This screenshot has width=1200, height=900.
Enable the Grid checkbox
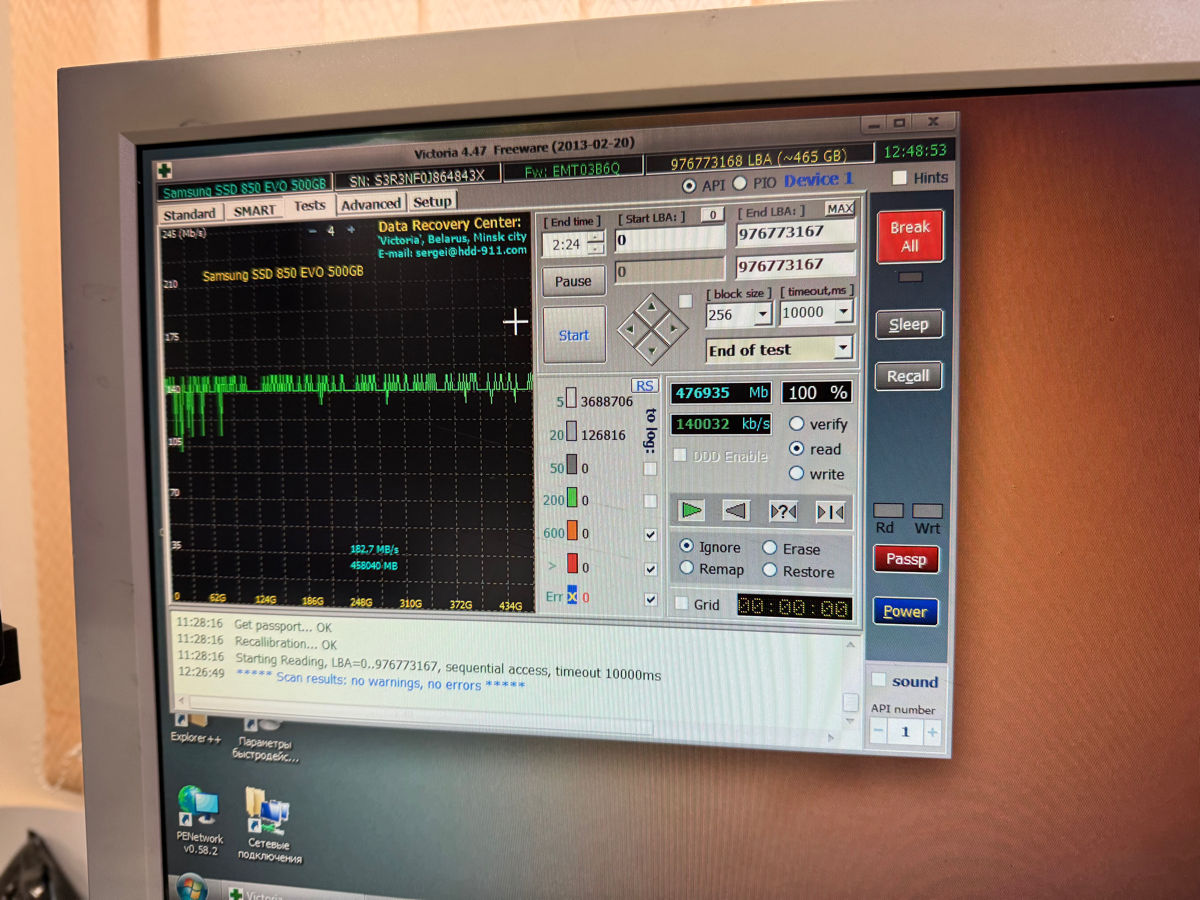coord(681,603)
